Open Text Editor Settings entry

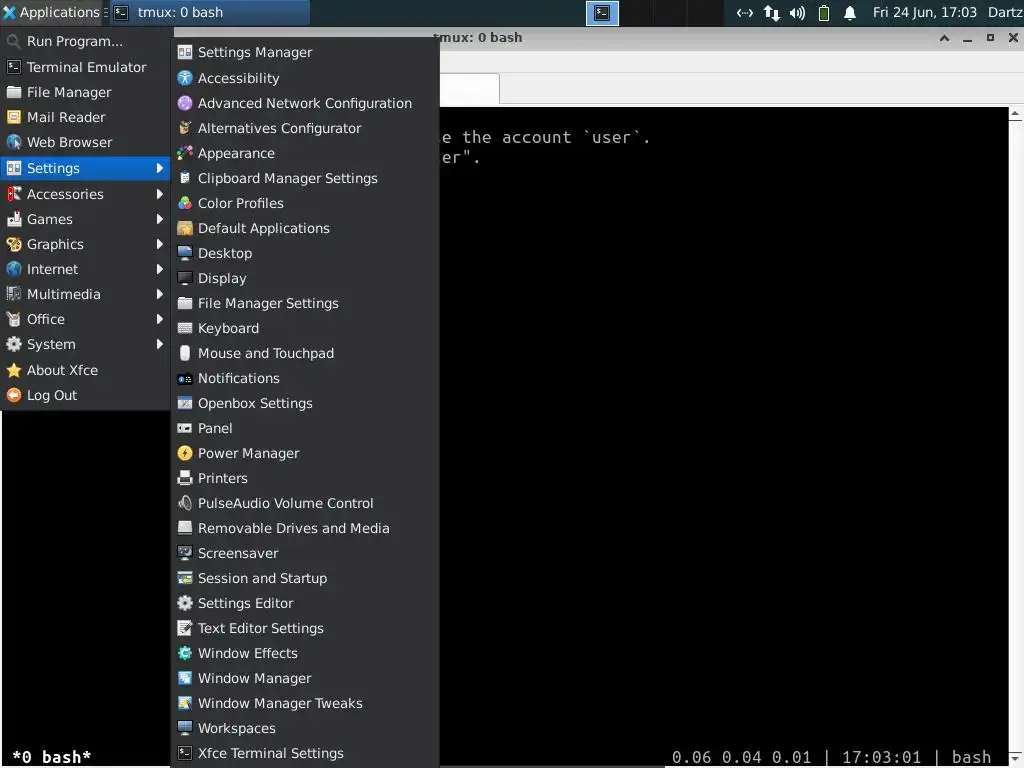305,628
